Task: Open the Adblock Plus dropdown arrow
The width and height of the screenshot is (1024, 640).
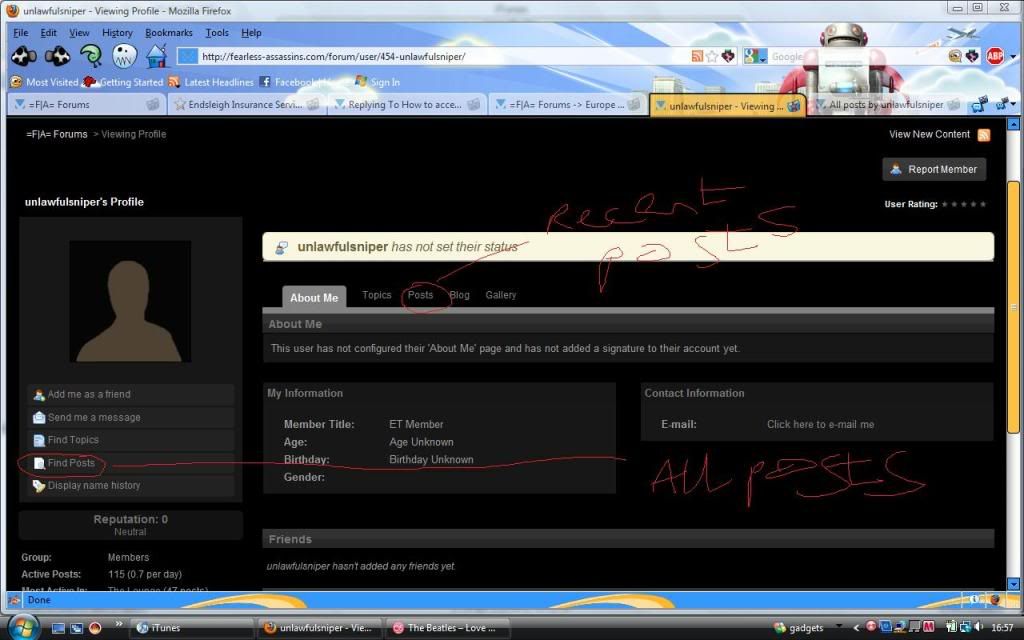Action: tap(1013, 57)
